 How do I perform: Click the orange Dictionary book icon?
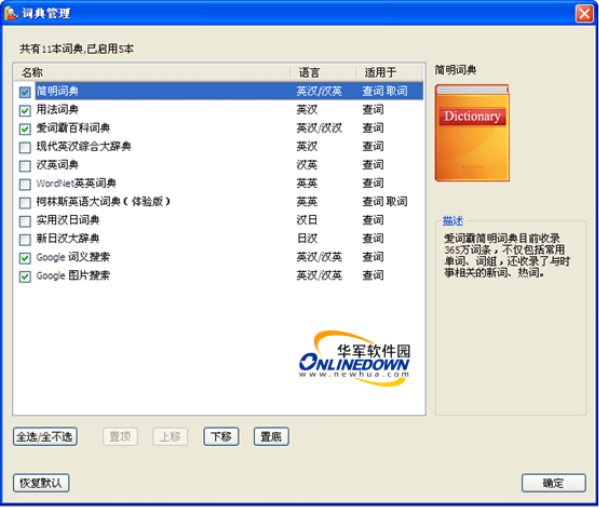(x=472, y=133)
